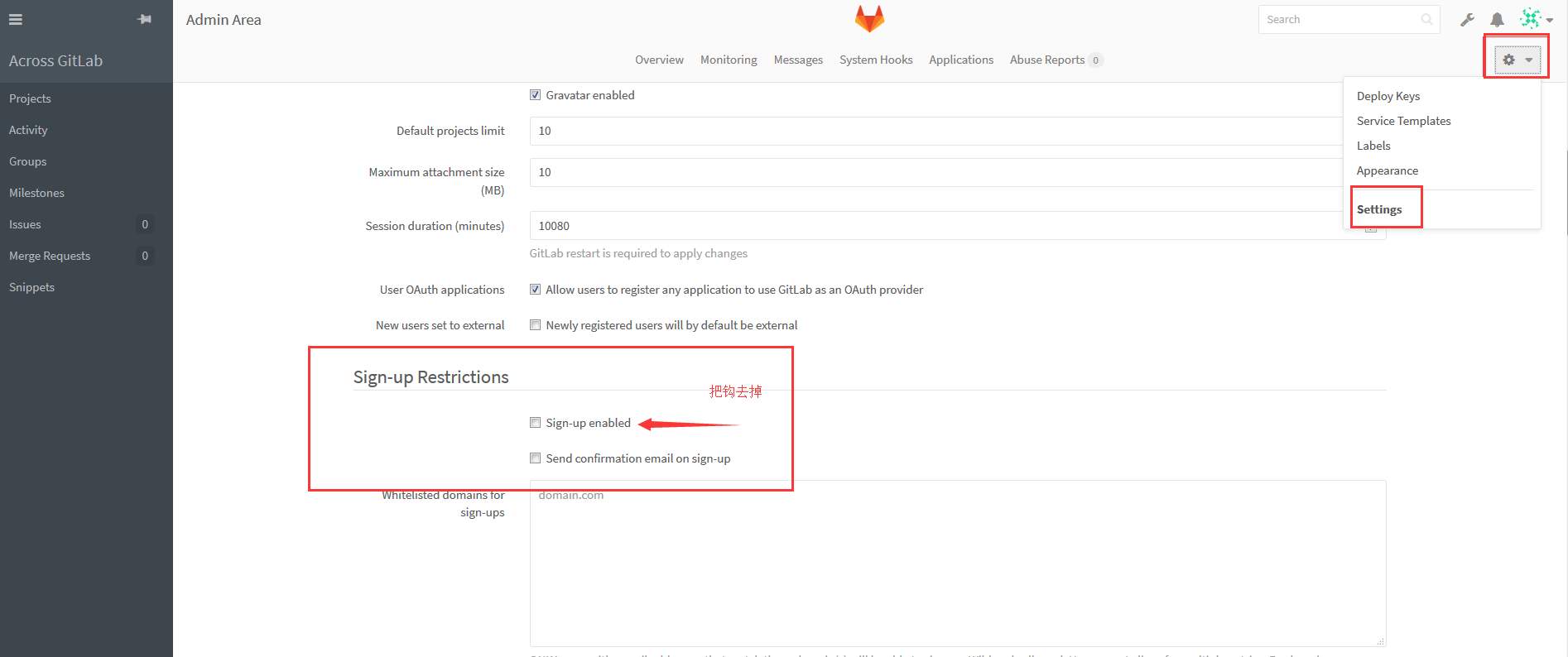Click the User OAuth applications label
This screenshot has height=657, width=1568.
tap(442, 290)
